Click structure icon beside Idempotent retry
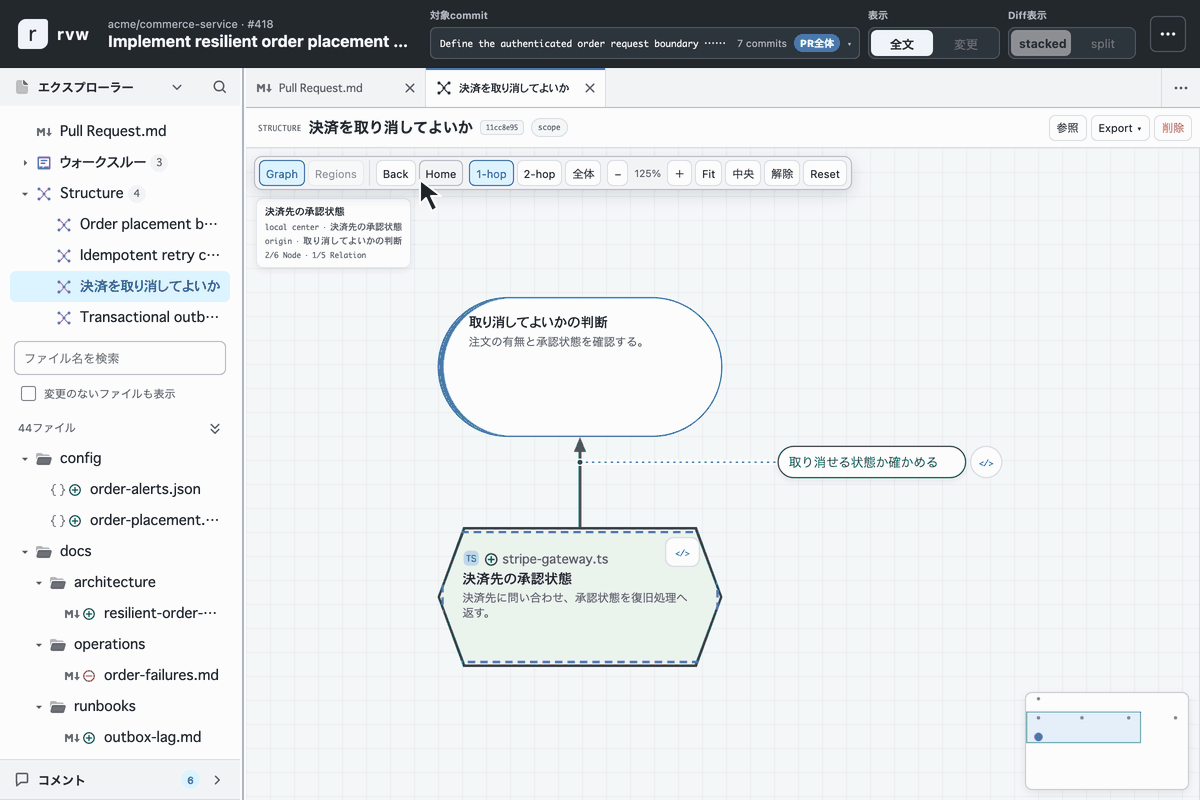Screen dimensions: 1200x800 tap(64, 255)
